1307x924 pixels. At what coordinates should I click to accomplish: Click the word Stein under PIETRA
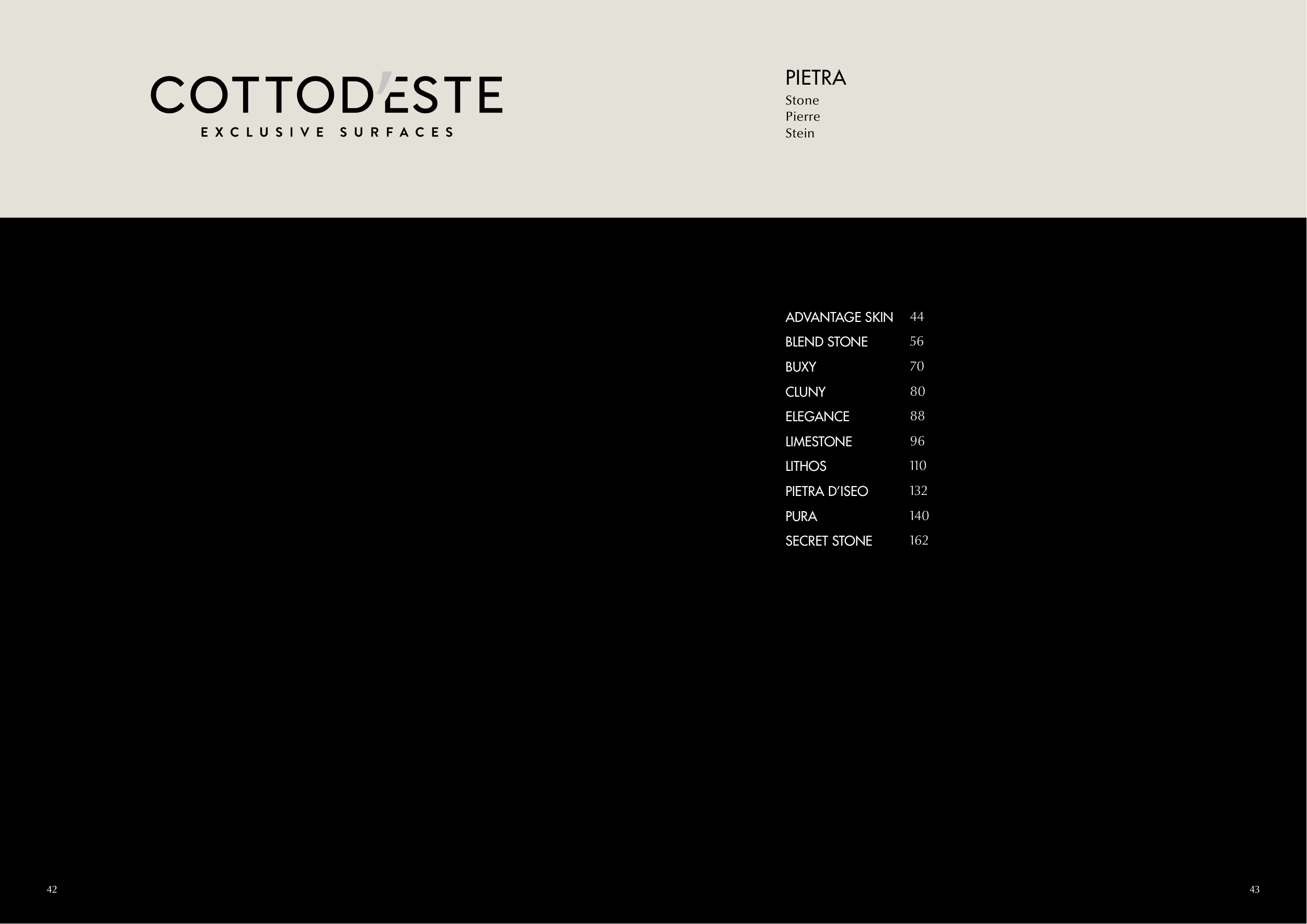(x=799, y=134)
